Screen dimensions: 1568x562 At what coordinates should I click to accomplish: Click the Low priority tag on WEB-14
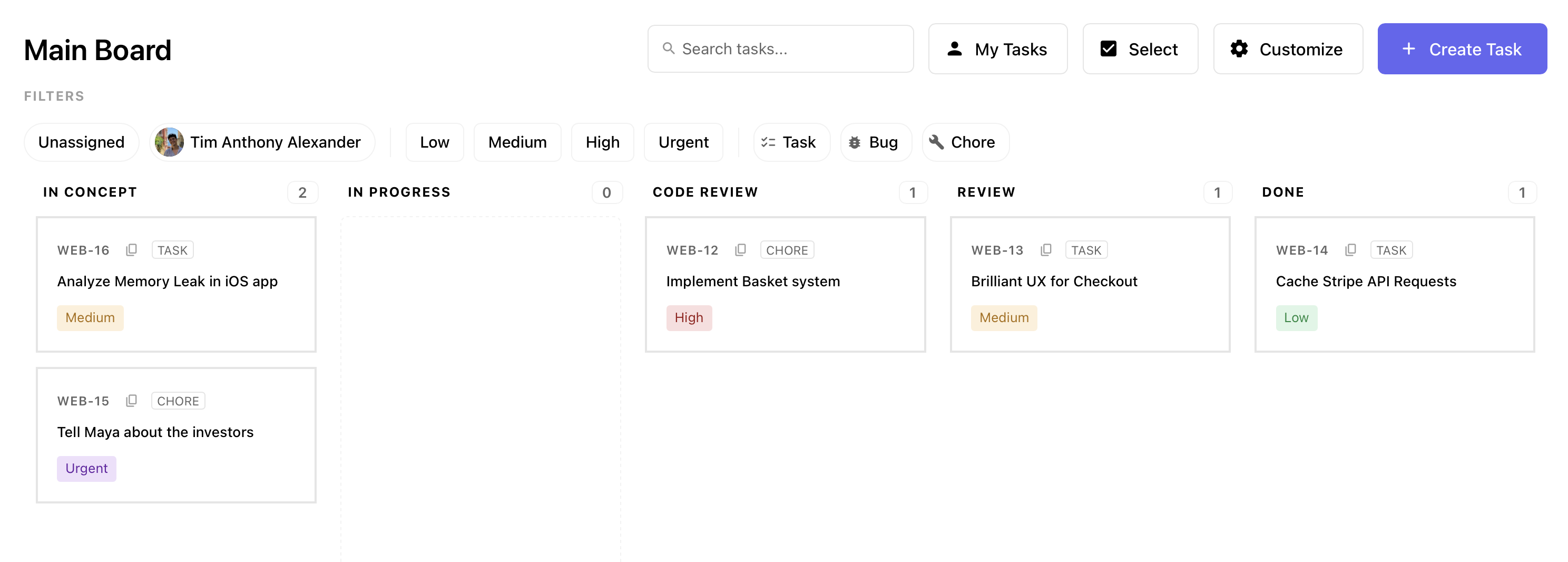tap(1296, 318)
